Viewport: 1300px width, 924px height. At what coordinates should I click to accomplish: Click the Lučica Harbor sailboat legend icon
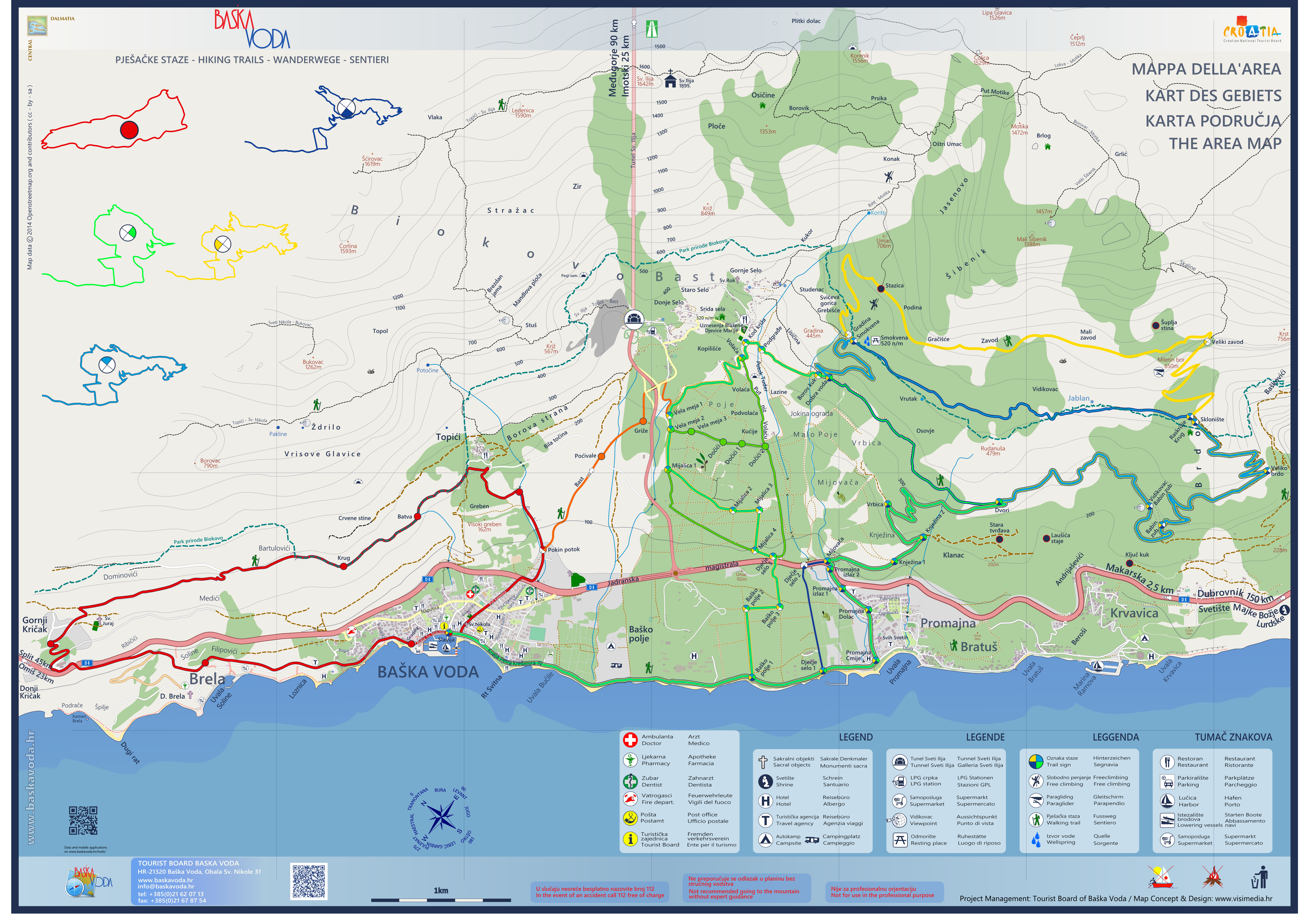[1167, 800]
